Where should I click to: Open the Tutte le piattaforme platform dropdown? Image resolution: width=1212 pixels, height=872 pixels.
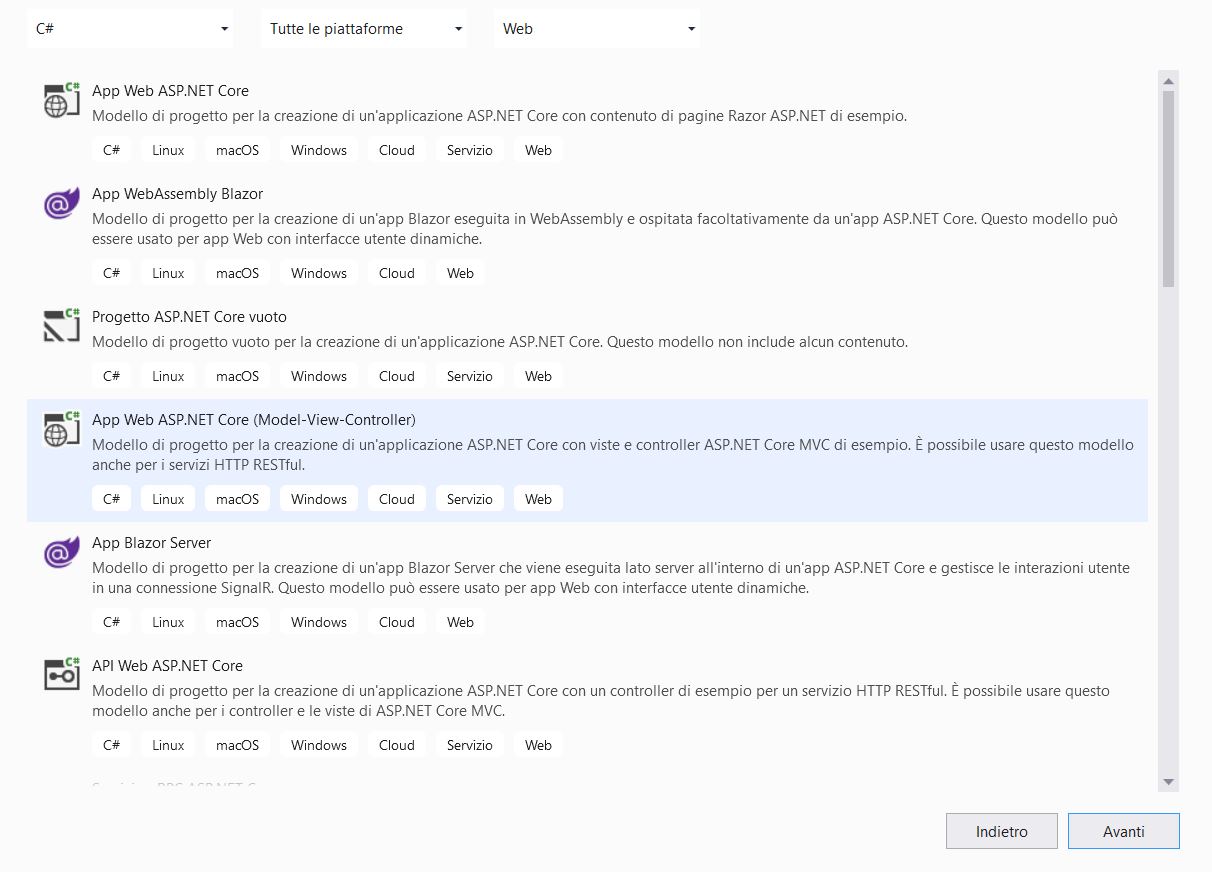coord(364,29)
